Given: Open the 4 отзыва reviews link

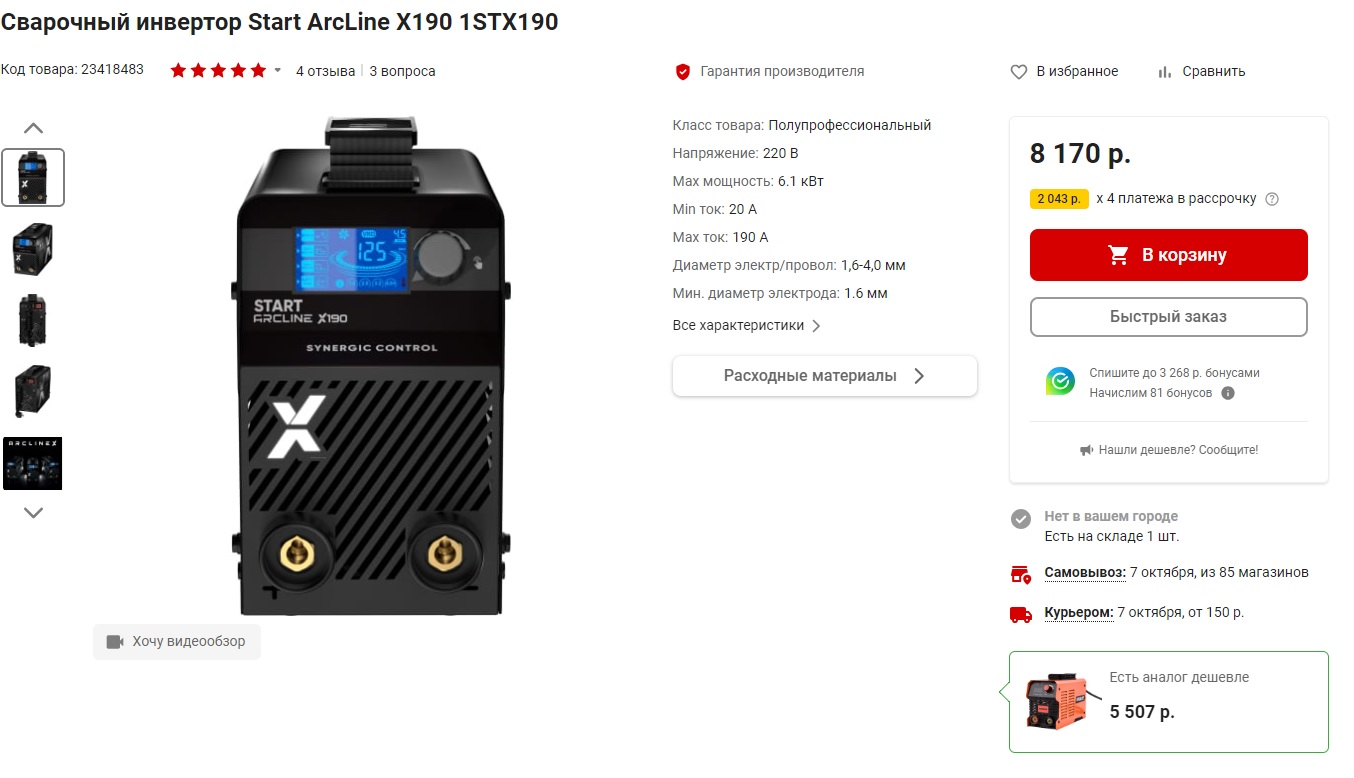Looking at the screenshot, I should 325,72.
